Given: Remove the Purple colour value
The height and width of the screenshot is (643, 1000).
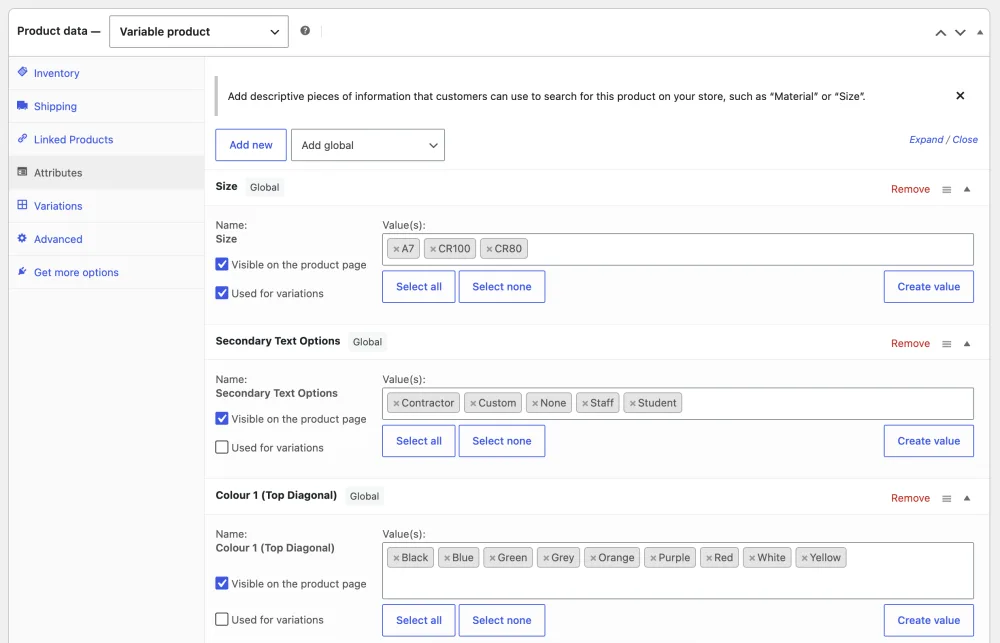Looking at the screenshot, I should click(x=653, y=558).
